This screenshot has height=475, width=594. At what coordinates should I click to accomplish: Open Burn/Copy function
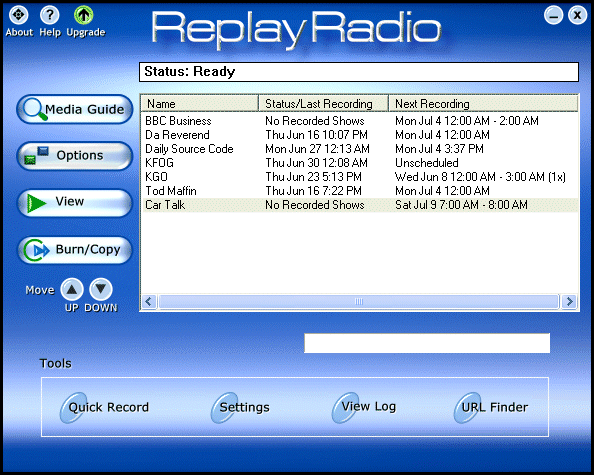[x=75, y=250]
